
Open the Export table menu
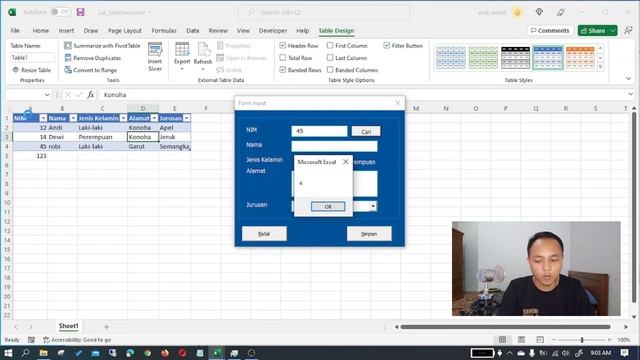[182, 57]
